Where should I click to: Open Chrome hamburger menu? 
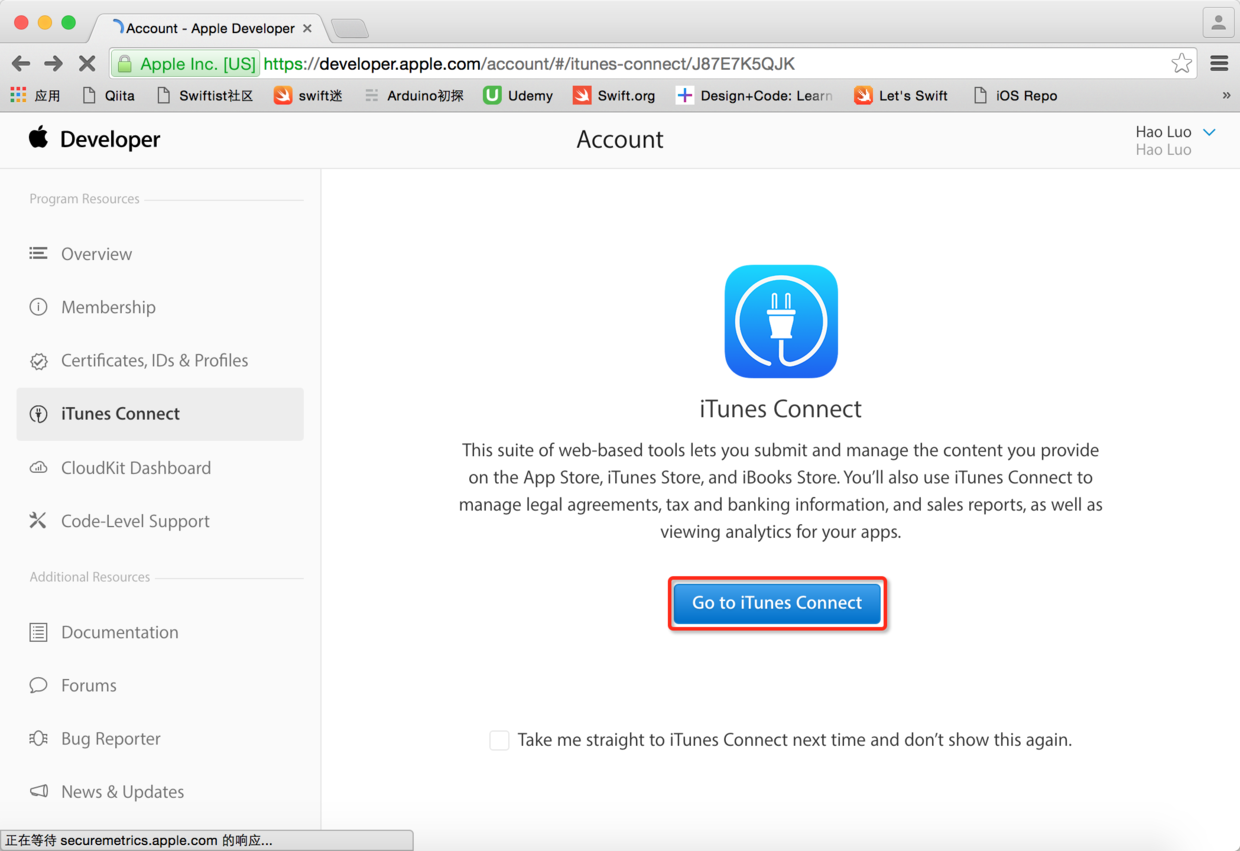click(x=1219, y=63)
